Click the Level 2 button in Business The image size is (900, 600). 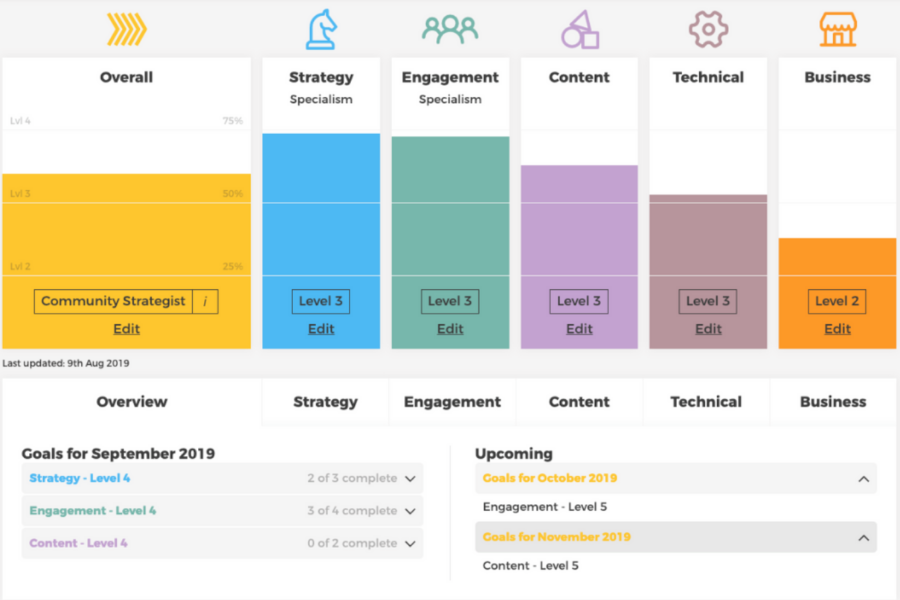(837, 301)
